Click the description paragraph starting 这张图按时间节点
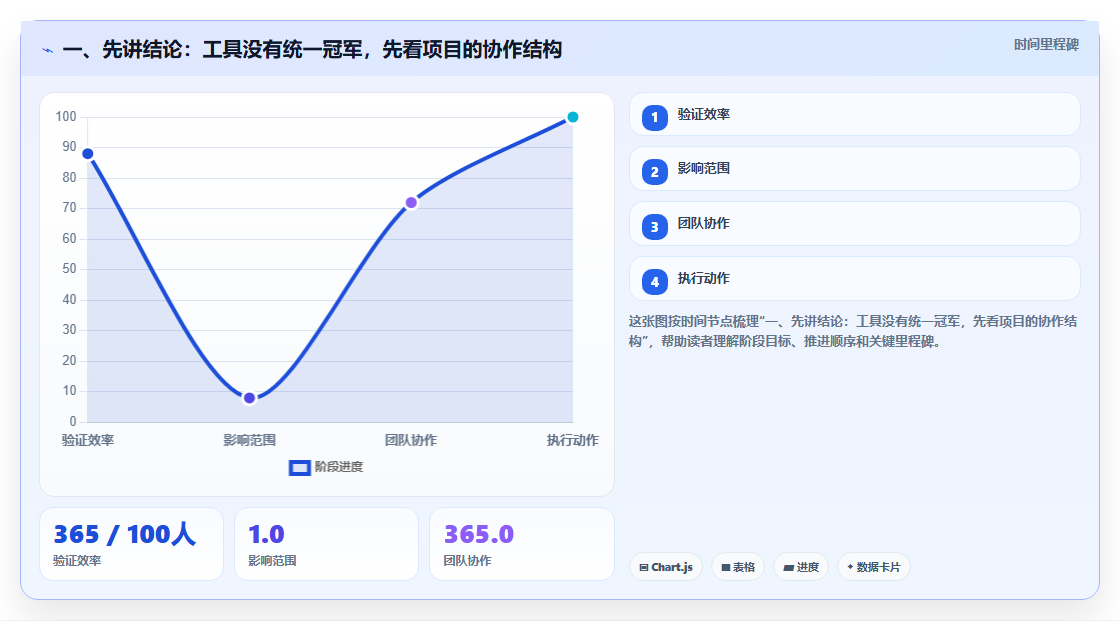The height and width of the screenshot is (621, 1120). pos(853,332)
